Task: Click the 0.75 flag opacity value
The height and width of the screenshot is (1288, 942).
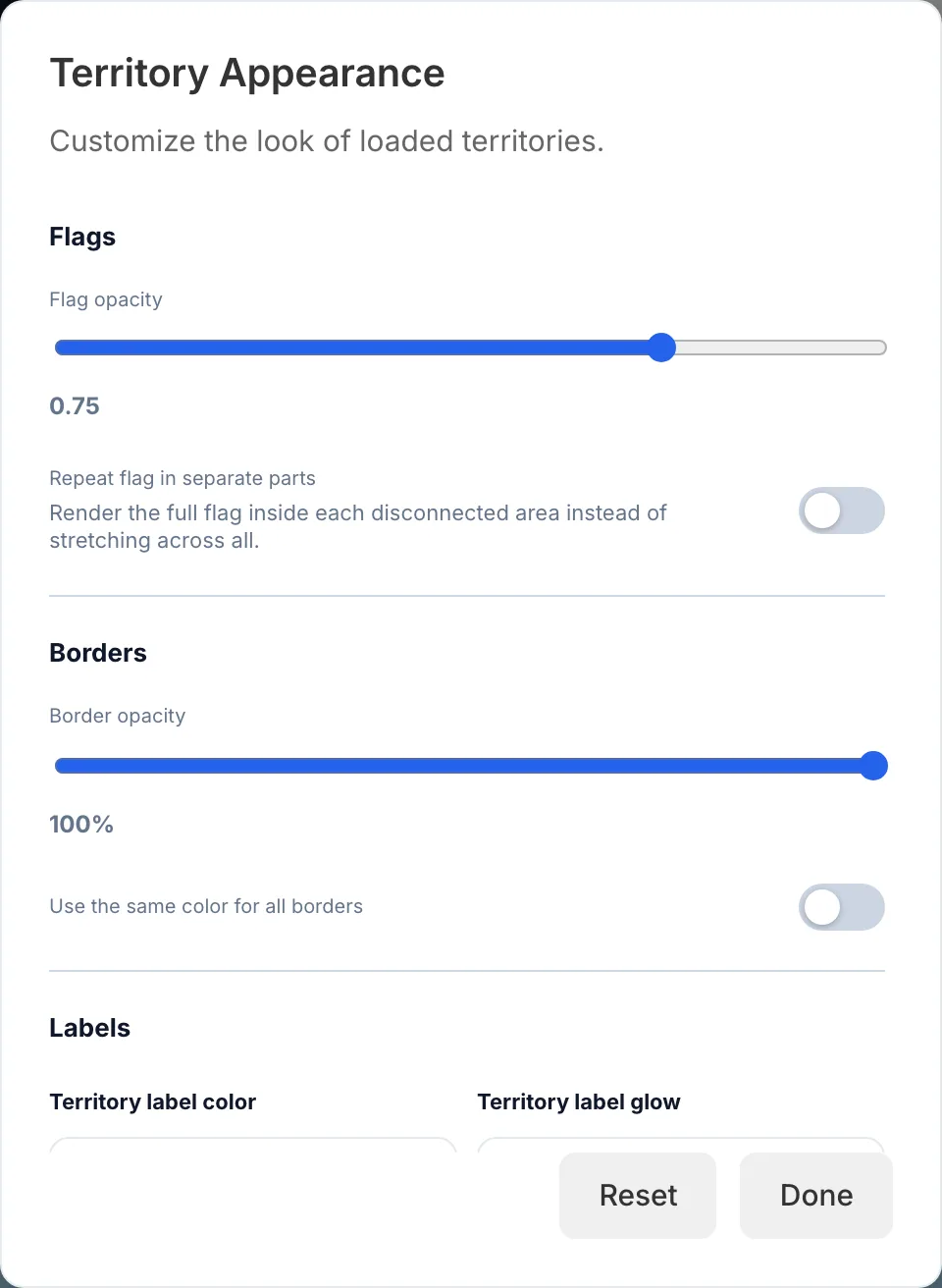Action: pos(75,405)
